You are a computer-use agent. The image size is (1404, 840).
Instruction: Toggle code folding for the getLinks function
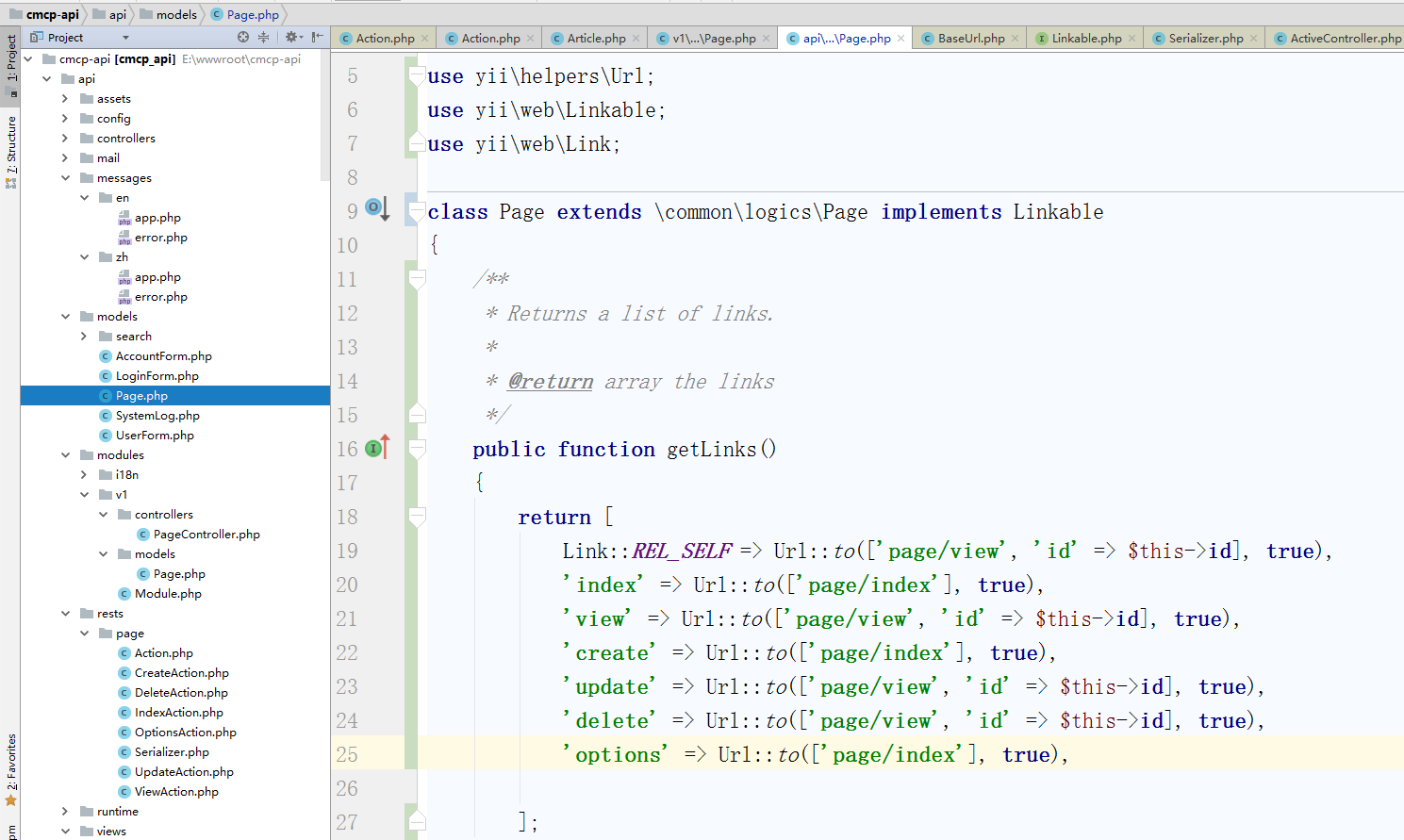(417, 450)
